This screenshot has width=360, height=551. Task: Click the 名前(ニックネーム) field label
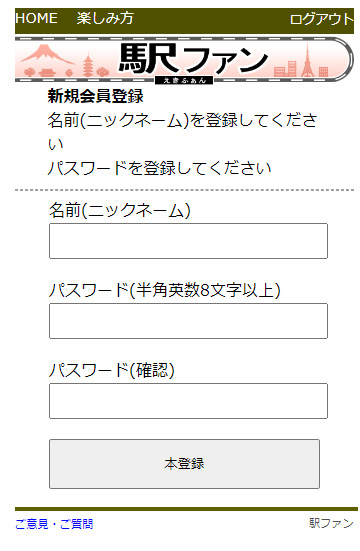click(120, 210)
